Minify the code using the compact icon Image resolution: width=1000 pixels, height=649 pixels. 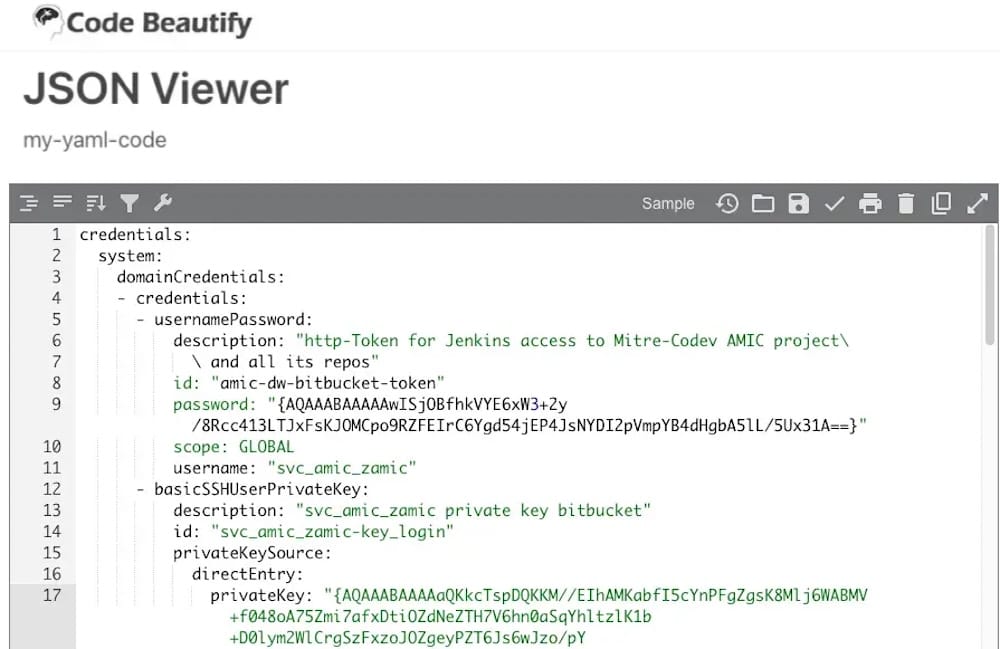tap(62, 203)
